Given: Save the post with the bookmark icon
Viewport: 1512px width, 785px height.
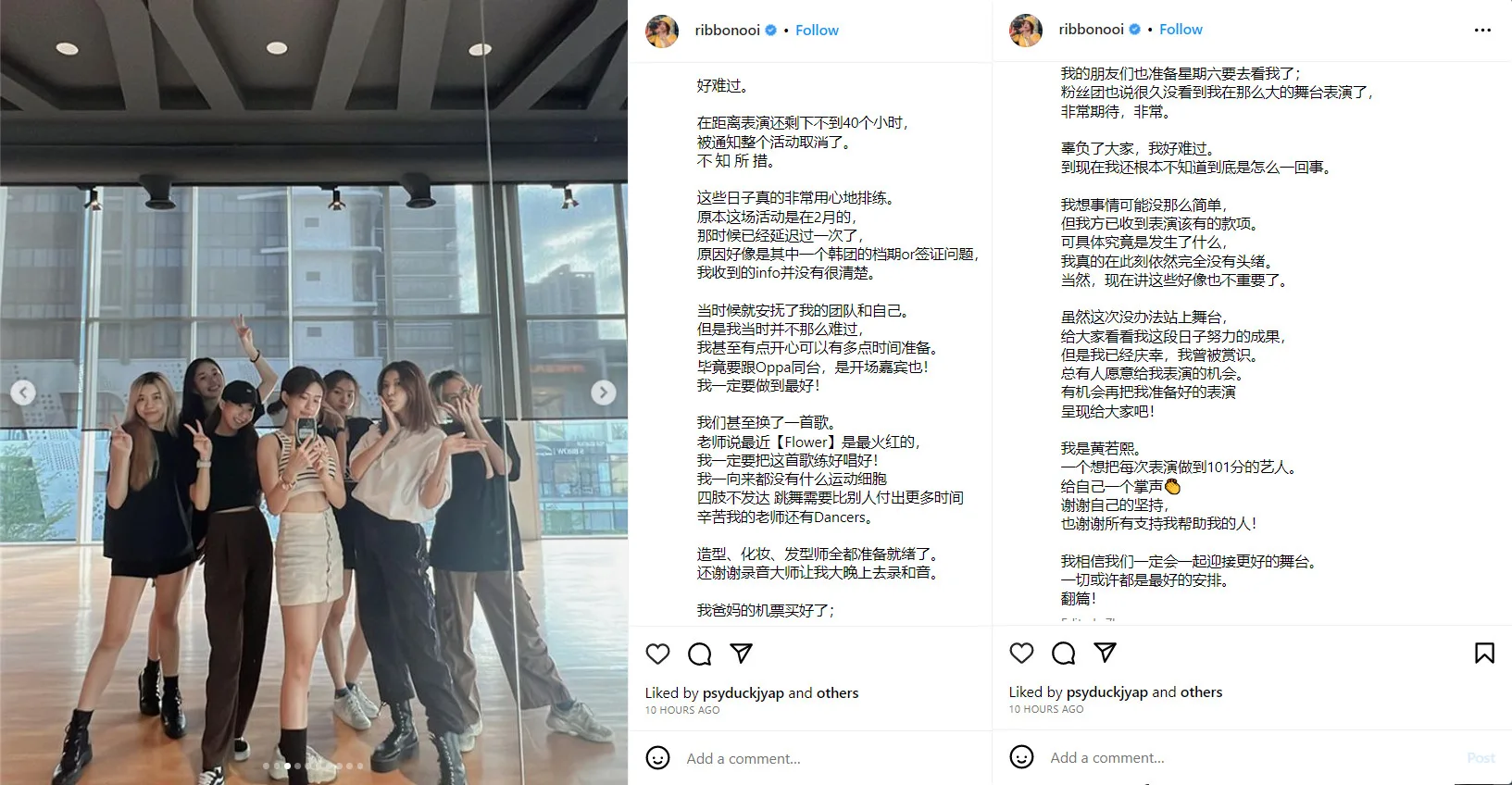Looking at the screenshot, I should [1484, 653].
